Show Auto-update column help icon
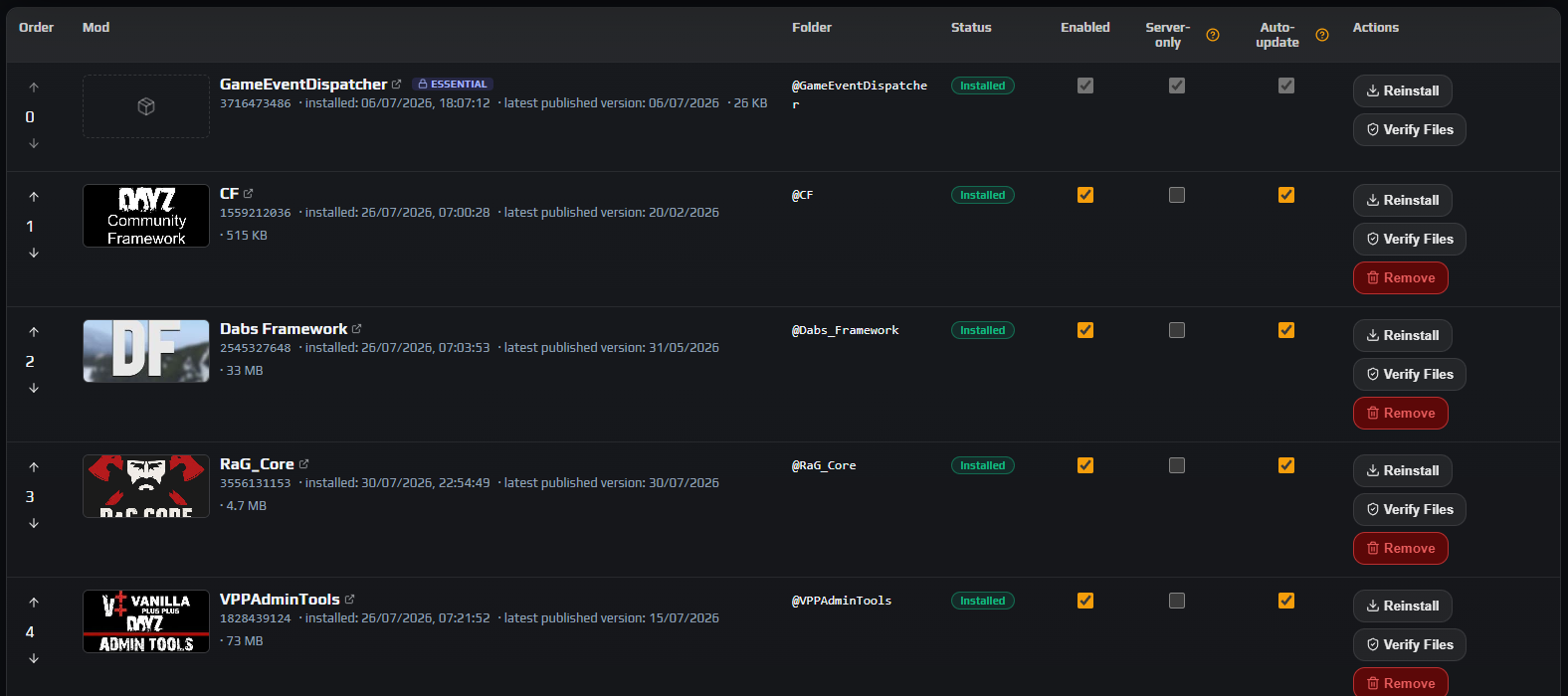 point(1322,35)
